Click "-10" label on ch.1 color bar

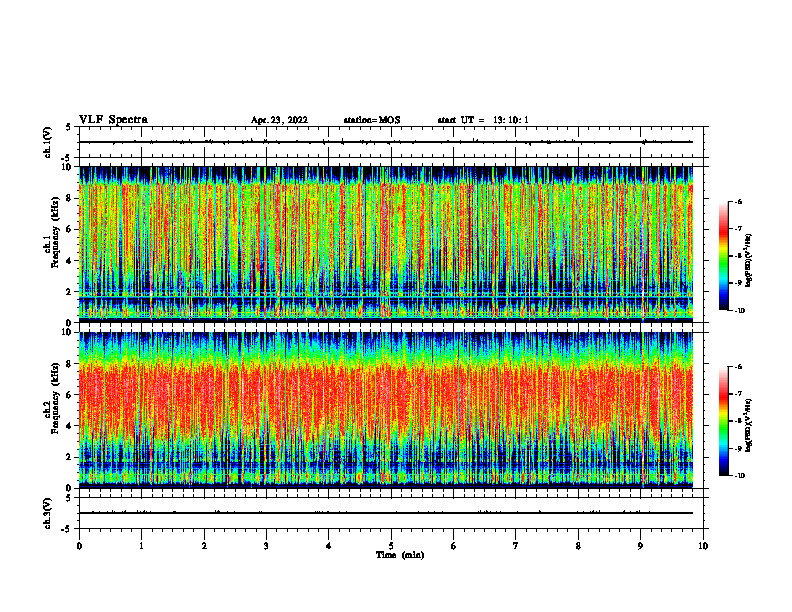click(739, 311)
